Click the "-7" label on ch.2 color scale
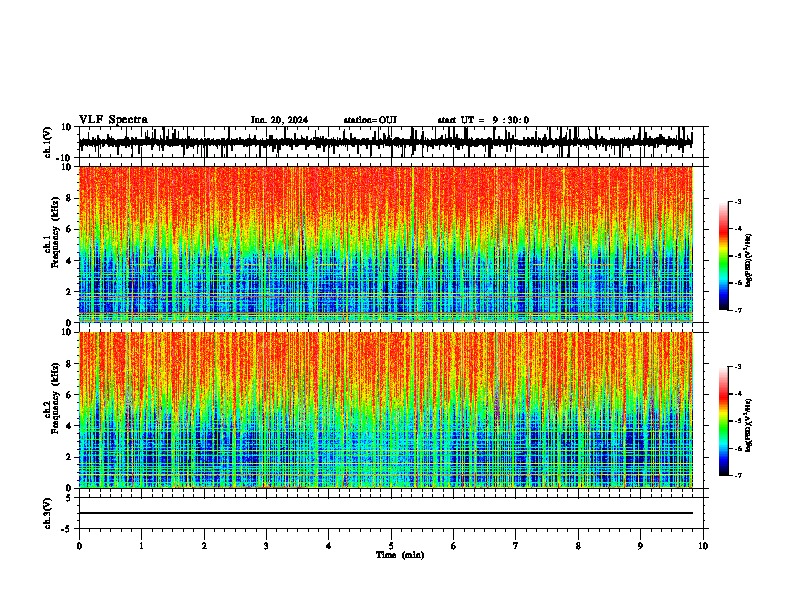Viewport: 792px width, 612px height. click(738, 475)
